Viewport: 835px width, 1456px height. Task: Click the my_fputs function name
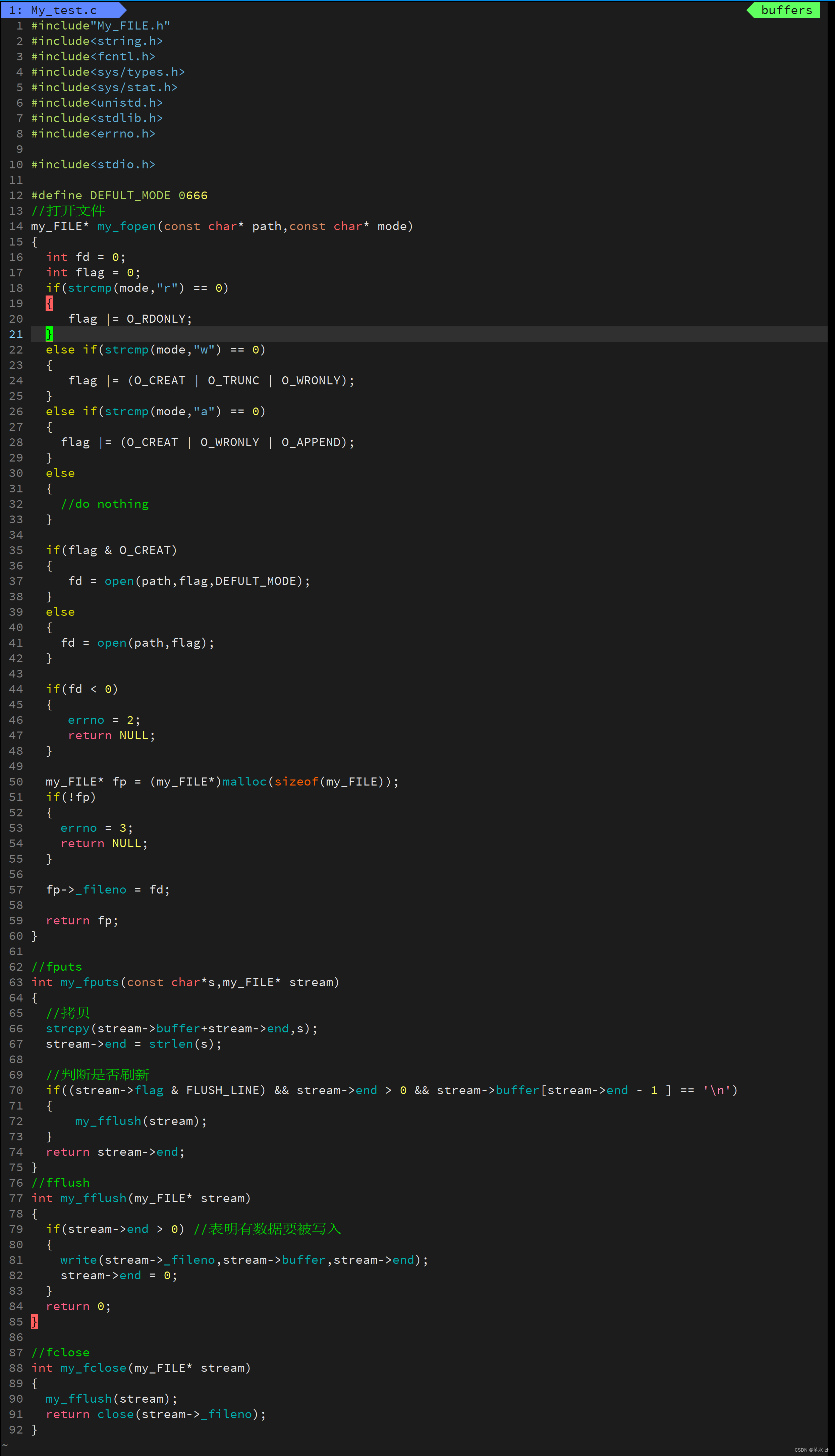click(90, 982)
